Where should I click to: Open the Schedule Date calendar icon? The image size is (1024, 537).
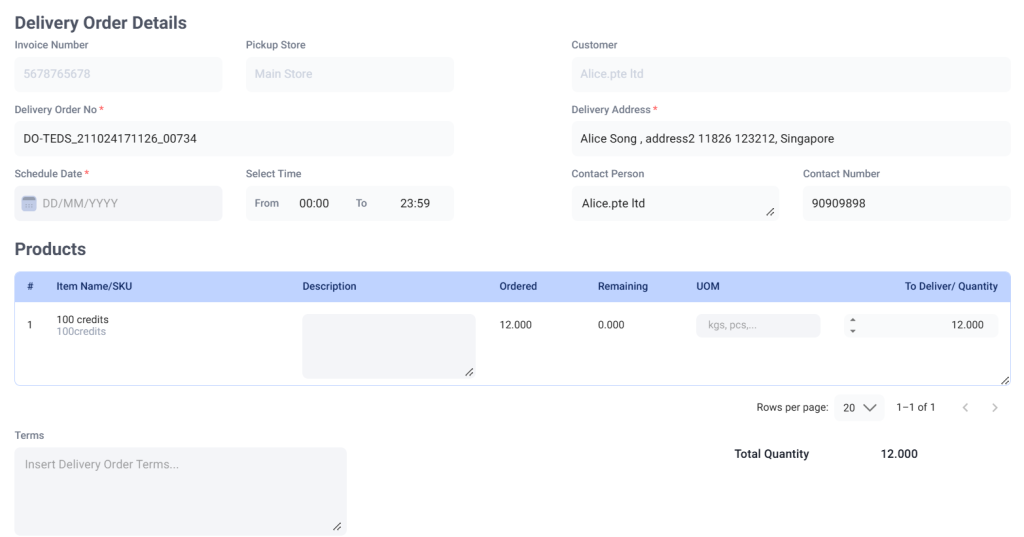click(x=29, y=203)
